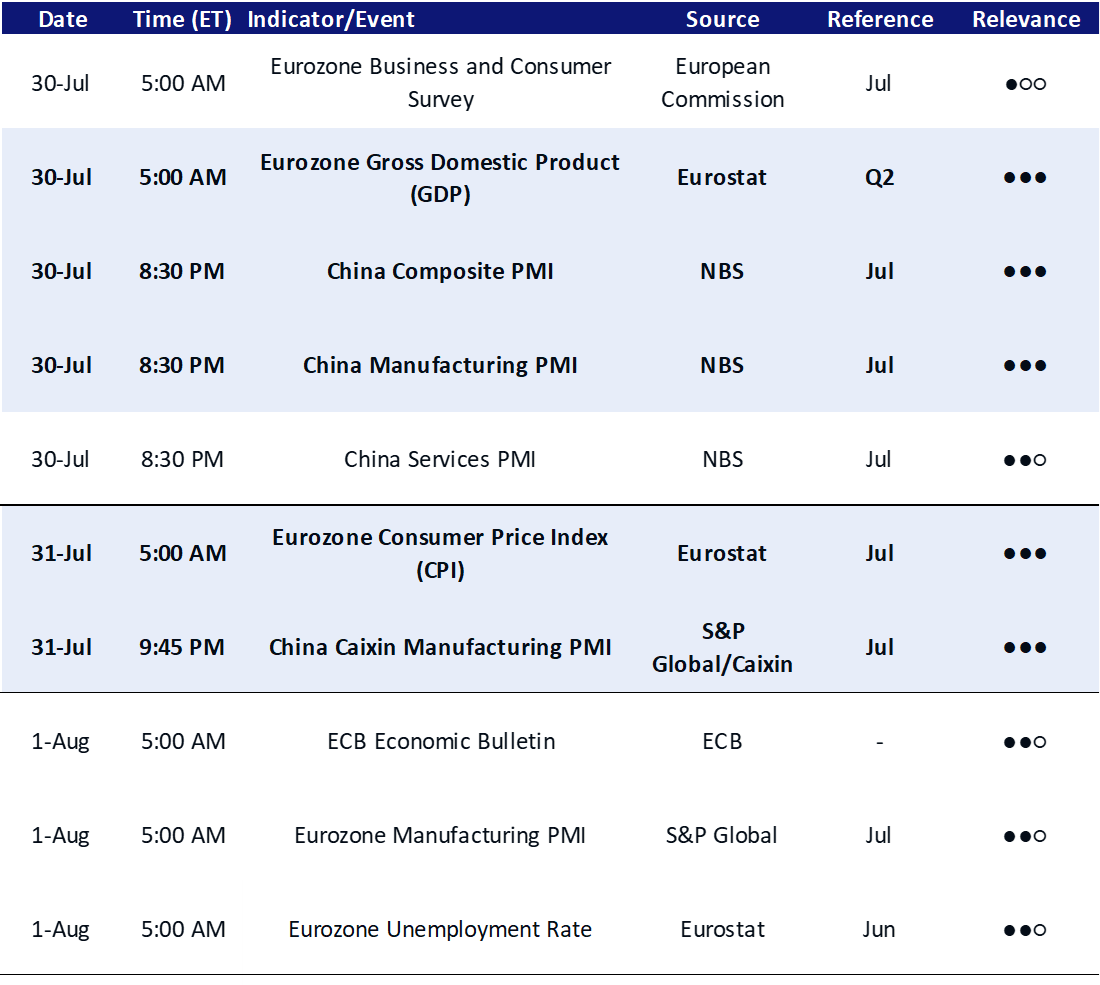Click the Indicator/Event column header
The image size is (1100, 985).
coord(331,19)
